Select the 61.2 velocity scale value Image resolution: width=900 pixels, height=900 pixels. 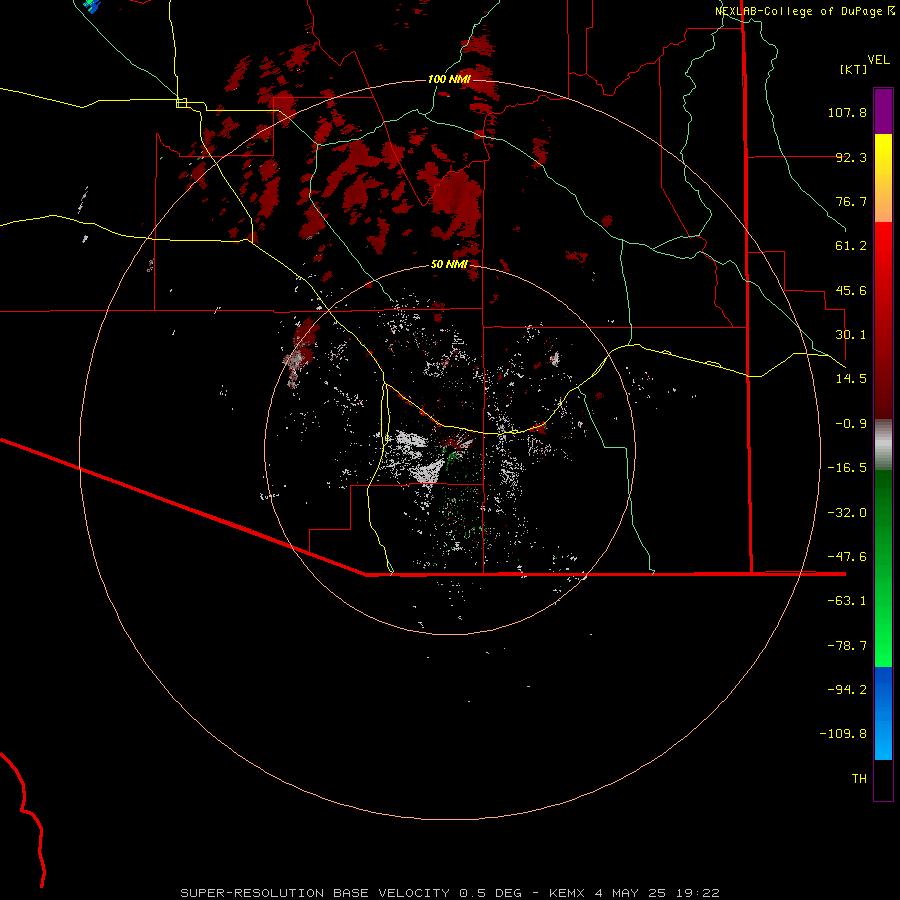tap(851, 246)
